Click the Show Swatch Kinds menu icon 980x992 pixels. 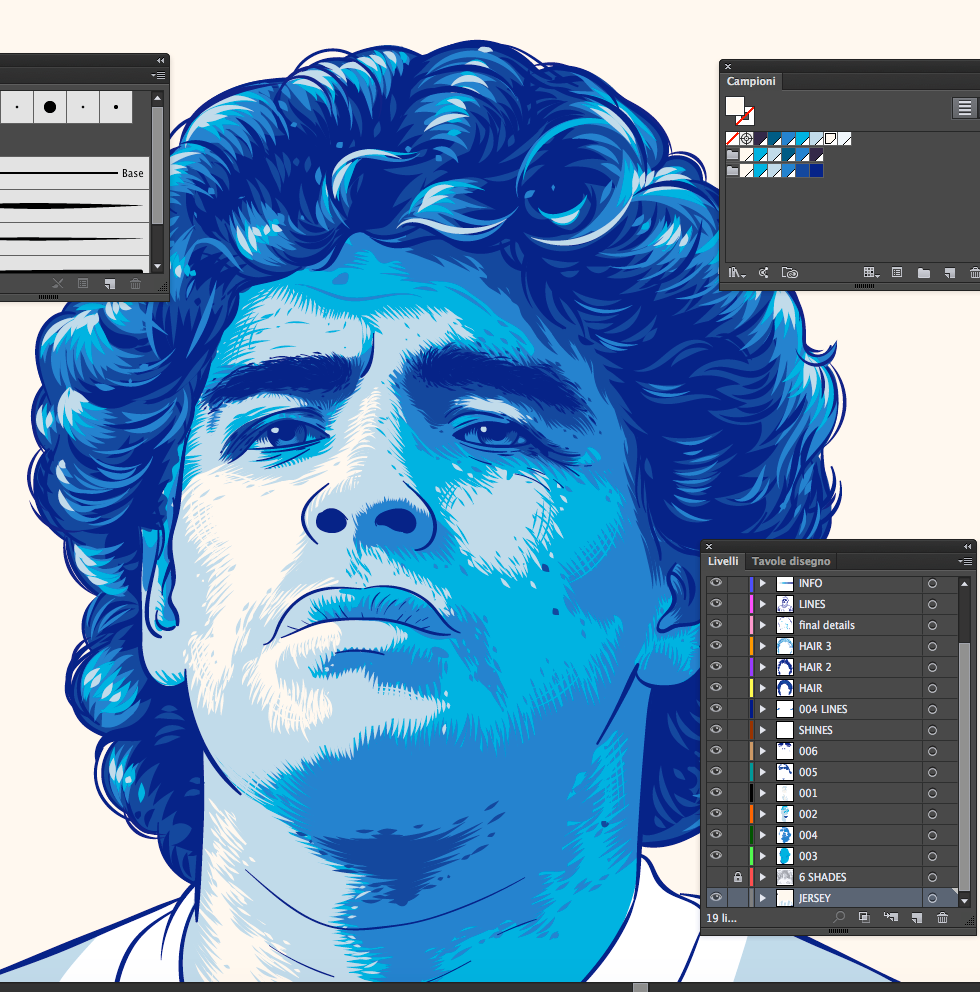coord(871,272)
